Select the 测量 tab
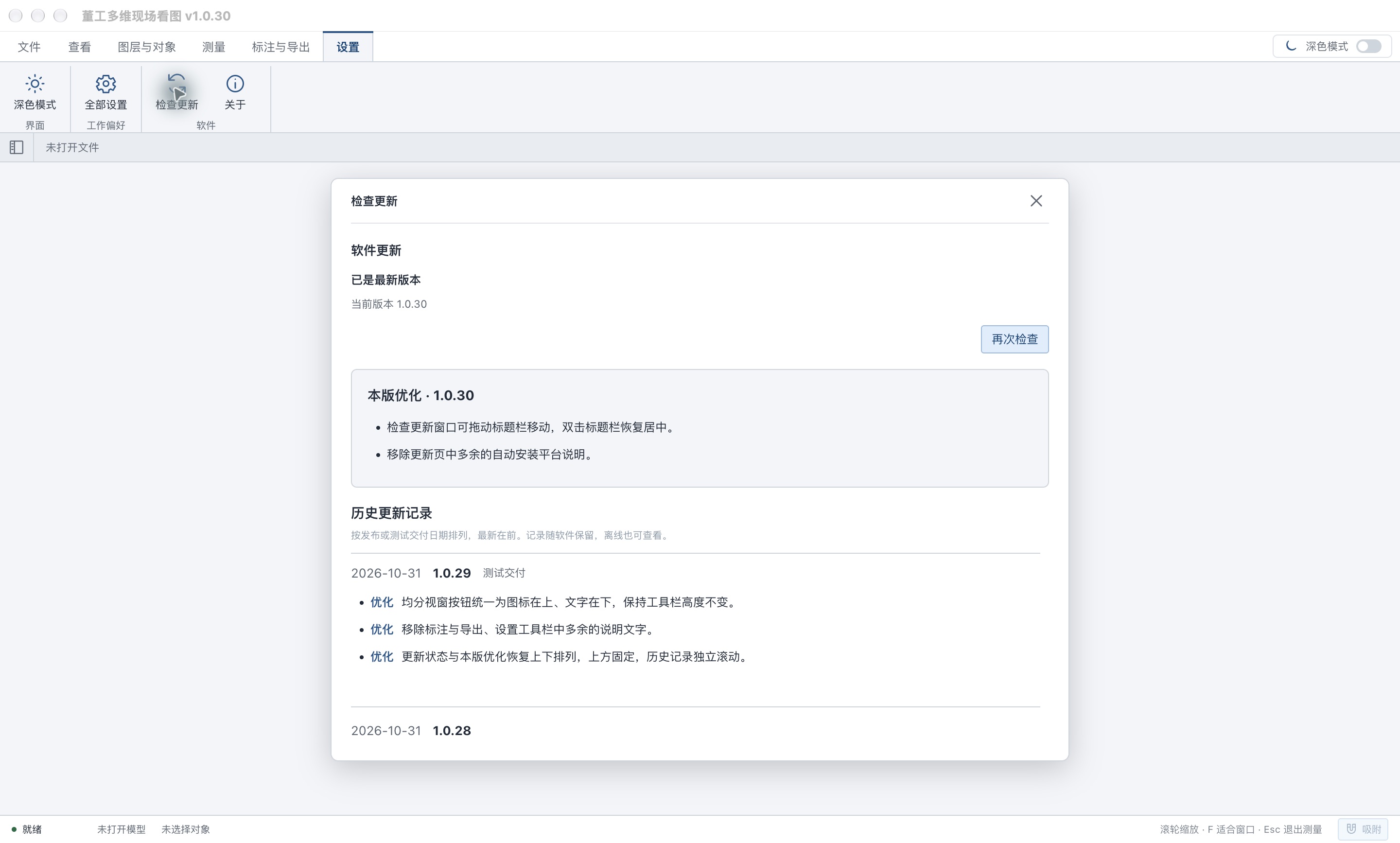 pos(213,47)
